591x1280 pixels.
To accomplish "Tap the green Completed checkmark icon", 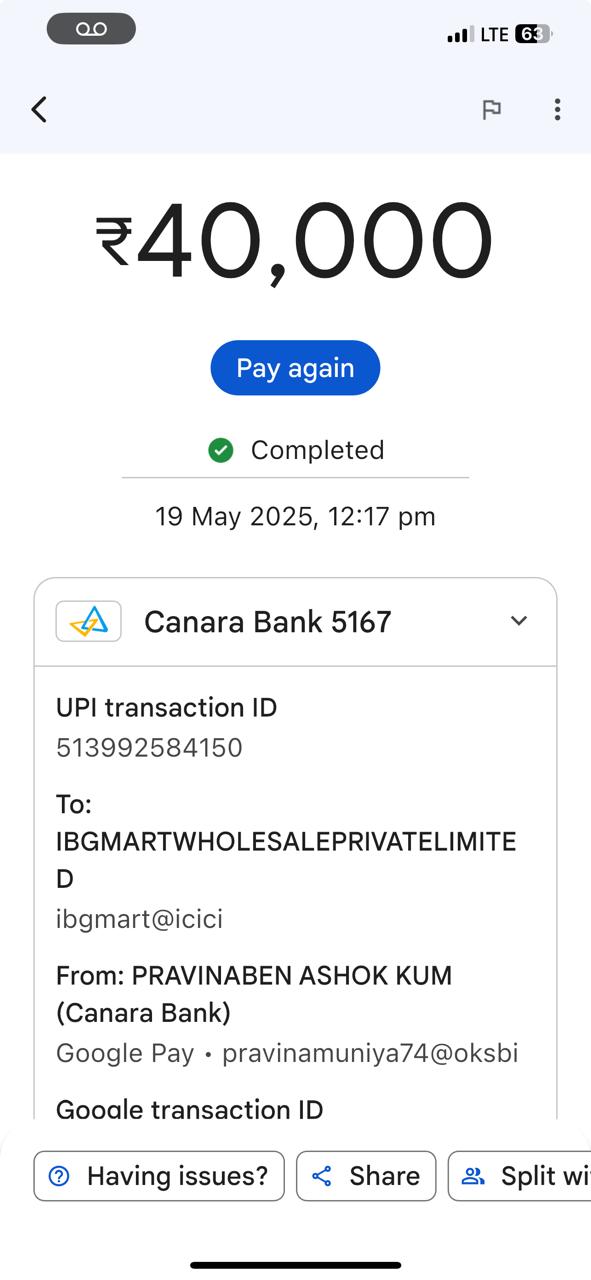I will (x=220, y=450).
